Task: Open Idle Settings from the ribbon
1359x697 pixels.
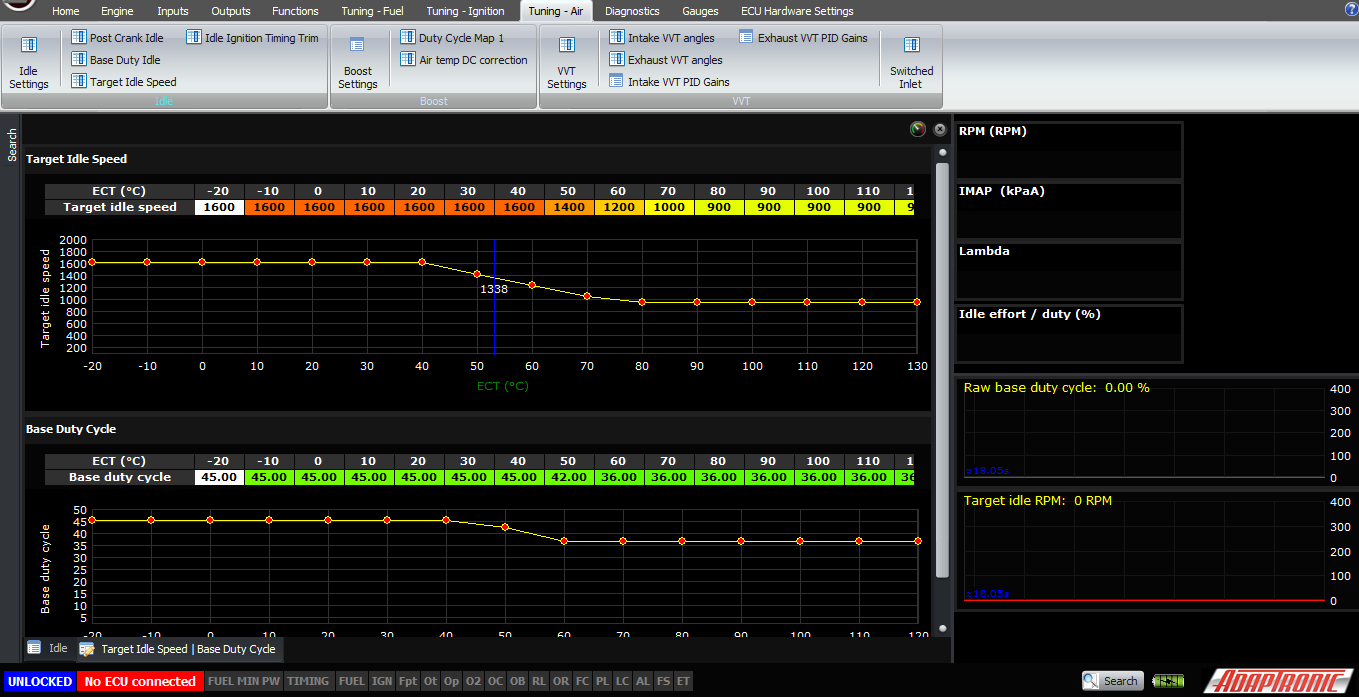Action: pyautogui.click(x=29, y=62)
